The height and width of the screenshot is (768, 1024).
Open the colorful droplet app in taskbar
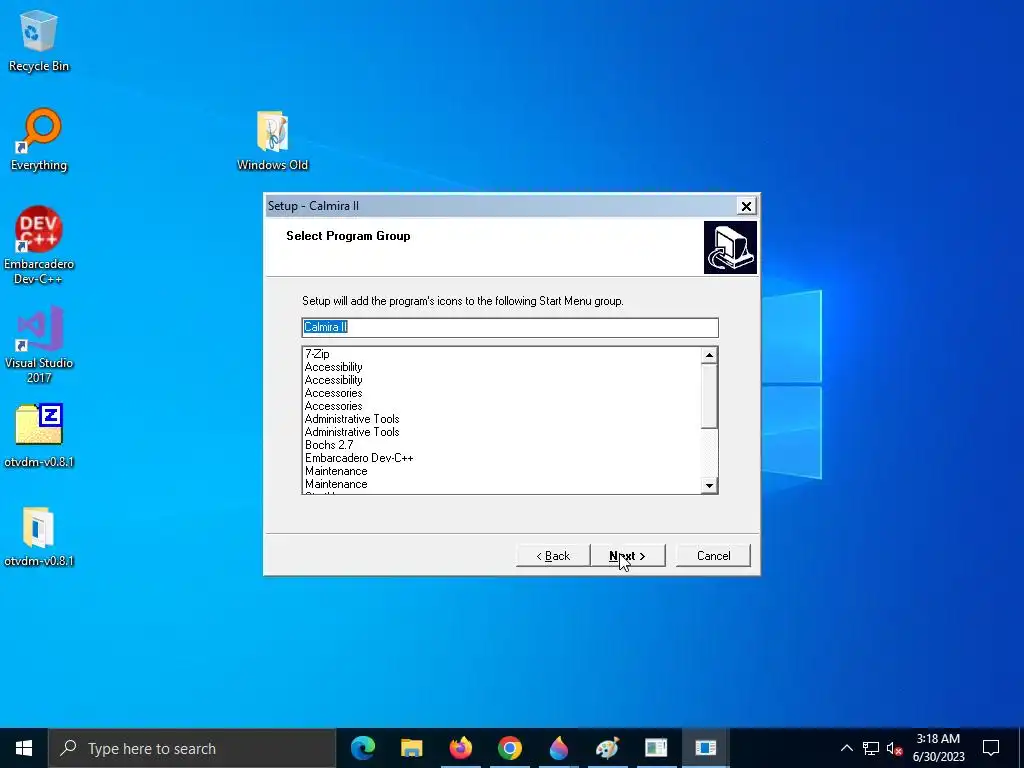click(558, 748)
